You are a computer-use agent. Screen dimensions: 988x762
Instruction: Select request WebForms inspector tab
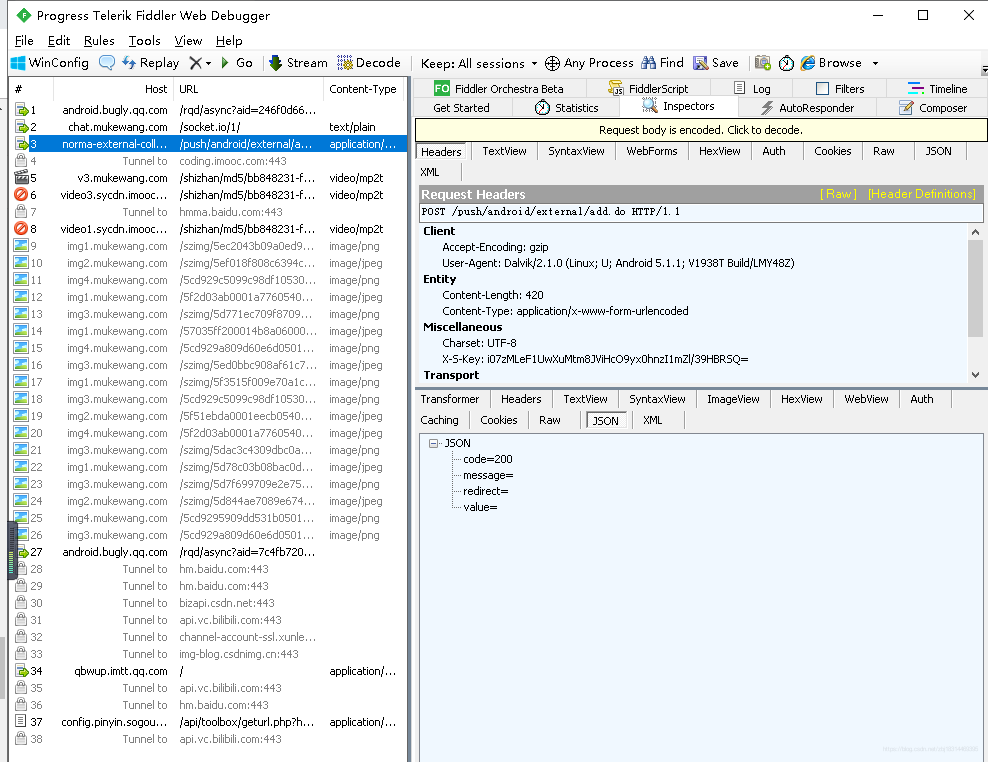[x=652, y=151]
